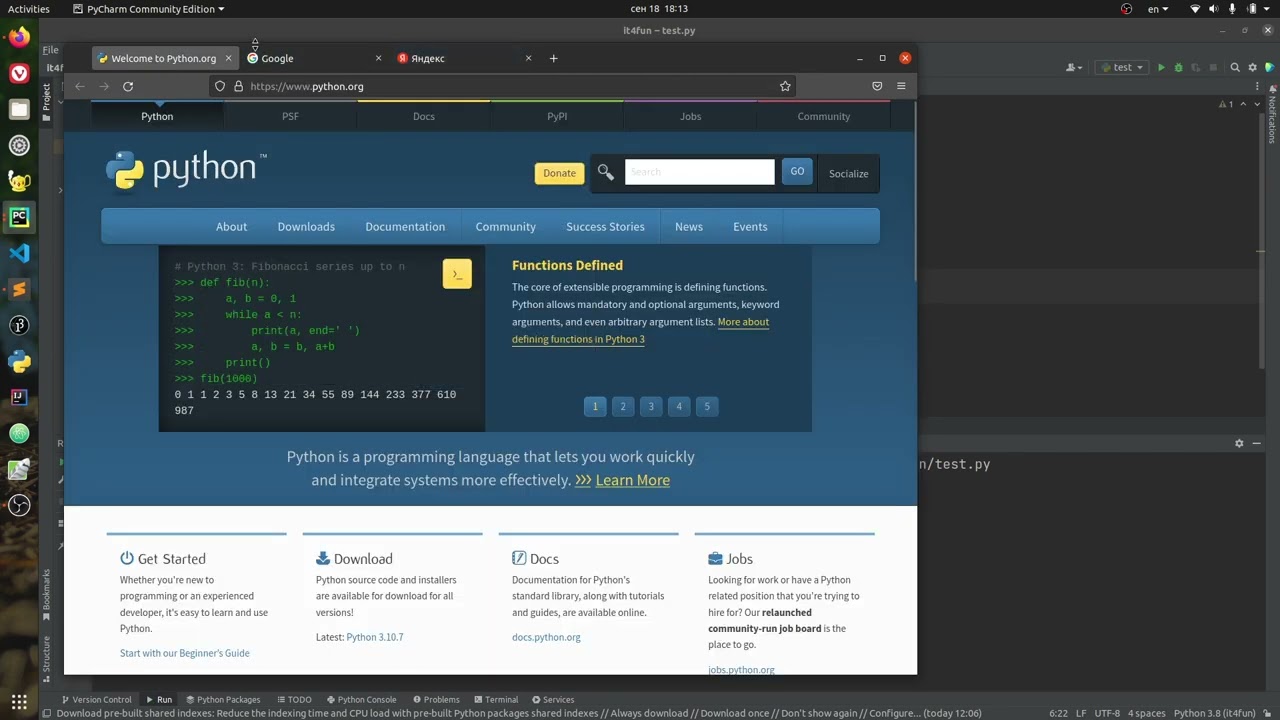Viewport: 1280px width, 720px height.
Task: Open Vivaldi from the dock
Action: [x=19, y=74]
